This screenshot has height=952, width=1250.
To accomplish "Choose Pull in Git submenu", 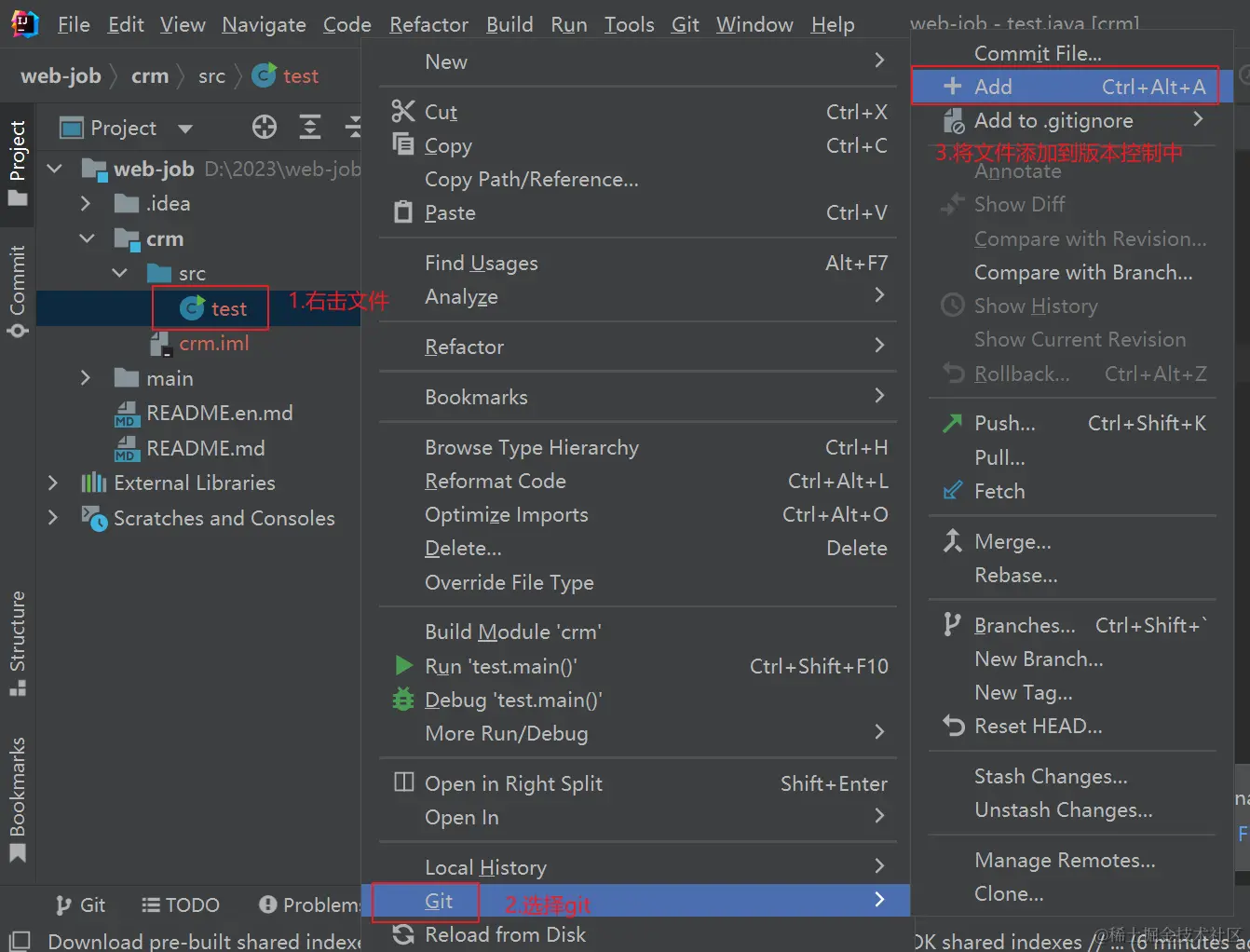I will 1072,456.
